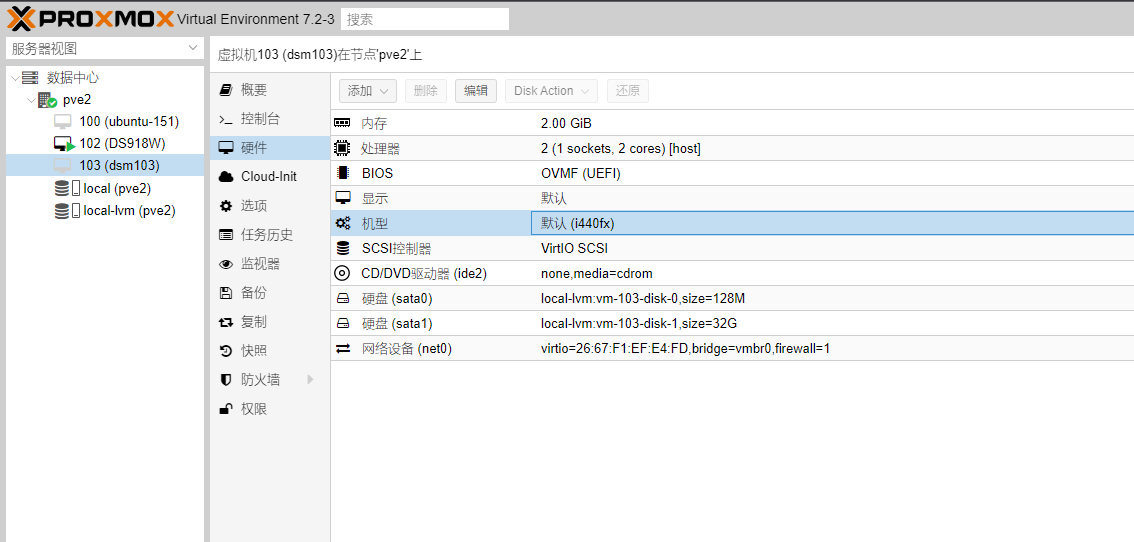
Task: Select the 机型 machine type row
Action: 732,224
